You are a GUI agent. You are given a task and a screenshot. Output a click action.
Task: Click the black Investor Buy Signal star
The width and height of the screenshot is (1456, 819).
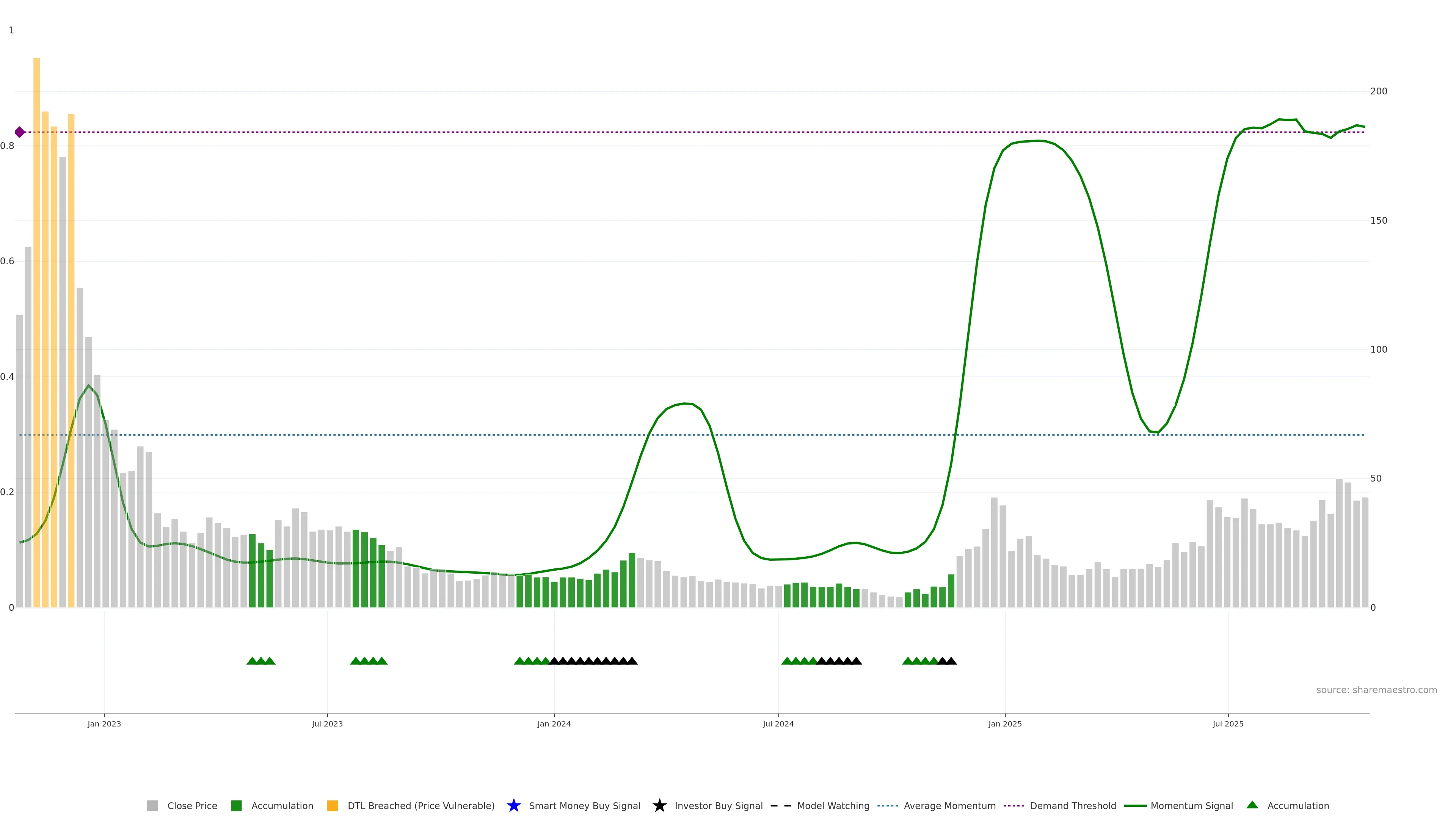[659, 805]
